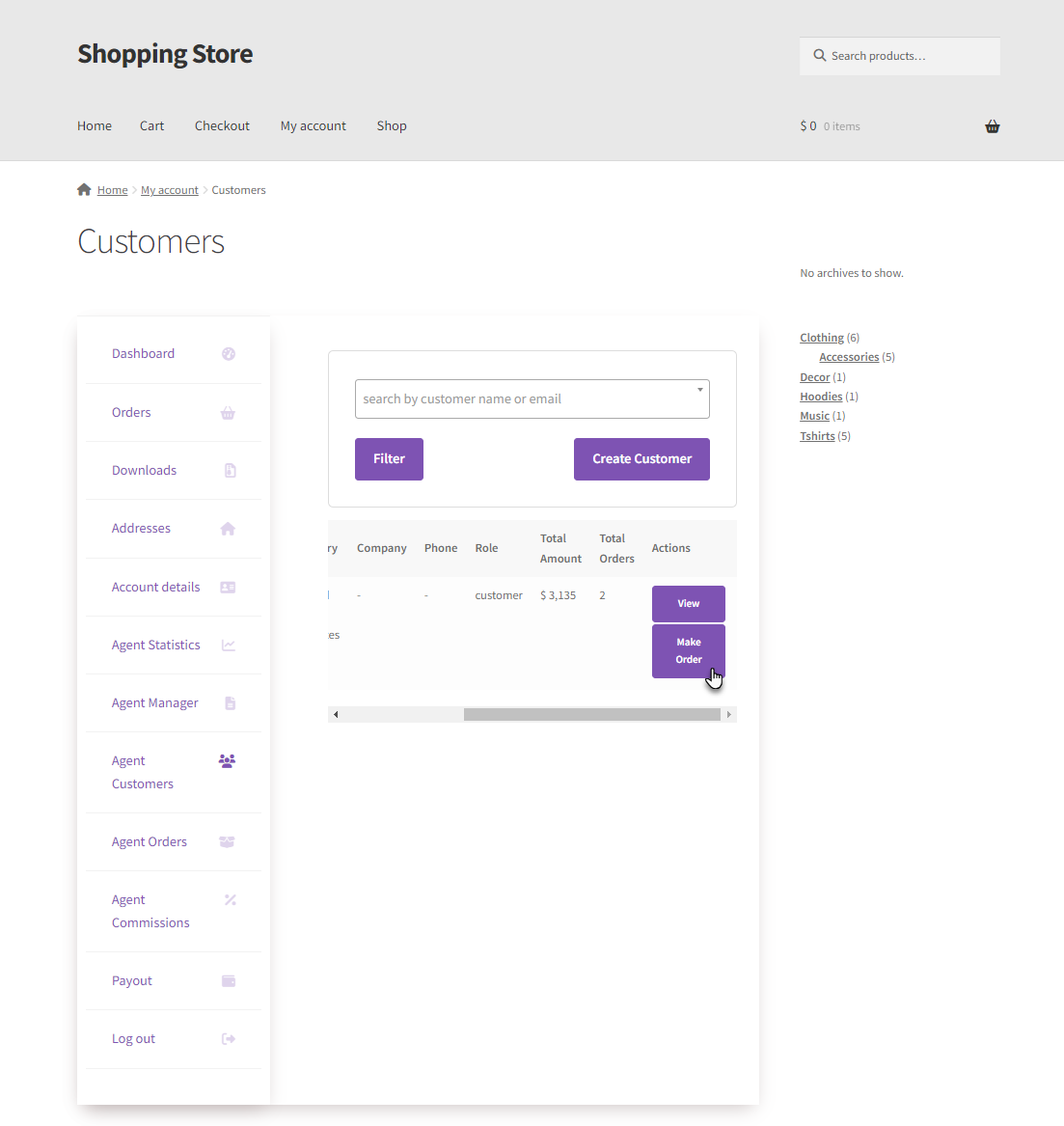Click the Payout wallet icon
This screenshot has height=1126, width=1064.
[x=229, y=981]
